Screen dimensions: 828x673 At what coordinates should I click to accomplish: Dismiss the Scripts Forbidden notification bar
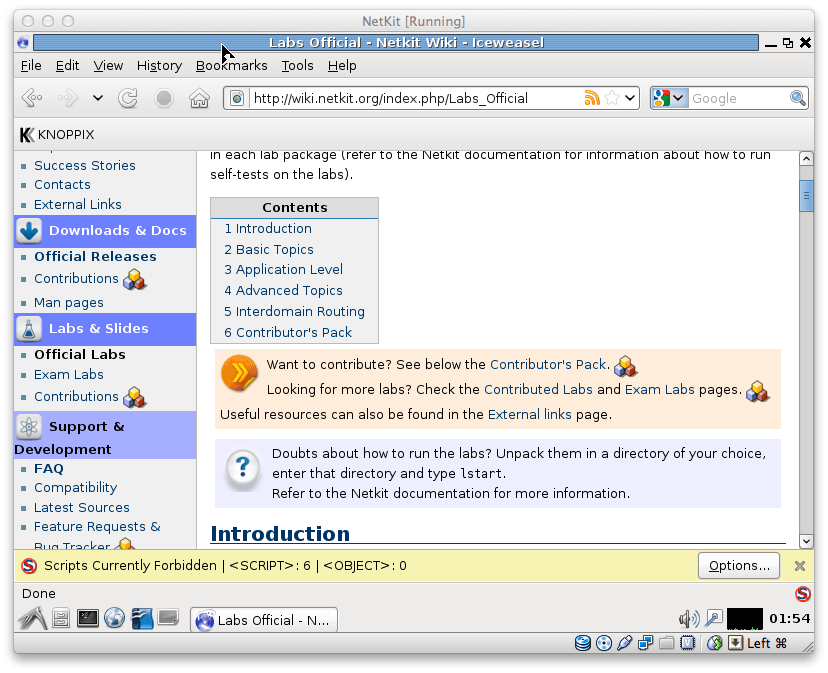tap(799, 566)
